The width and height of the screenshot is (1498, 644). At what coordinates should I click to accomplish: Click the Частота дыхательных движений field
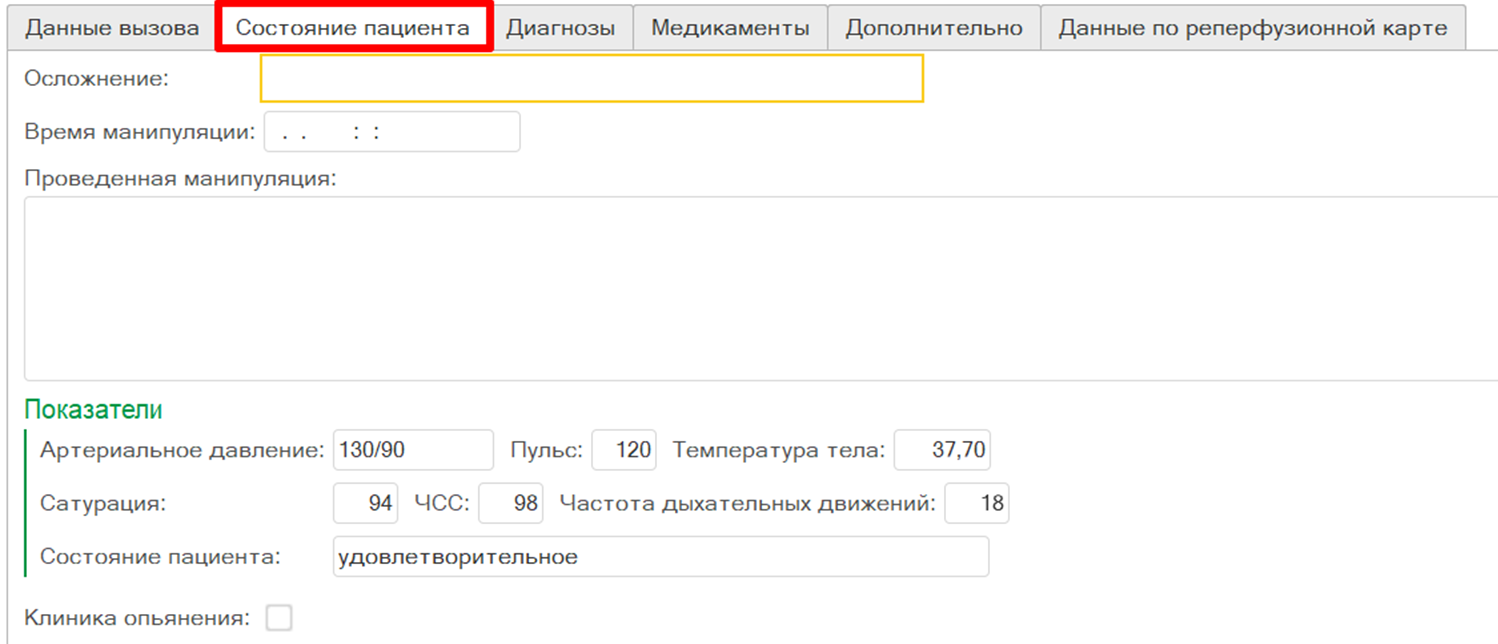coord(976,503)
